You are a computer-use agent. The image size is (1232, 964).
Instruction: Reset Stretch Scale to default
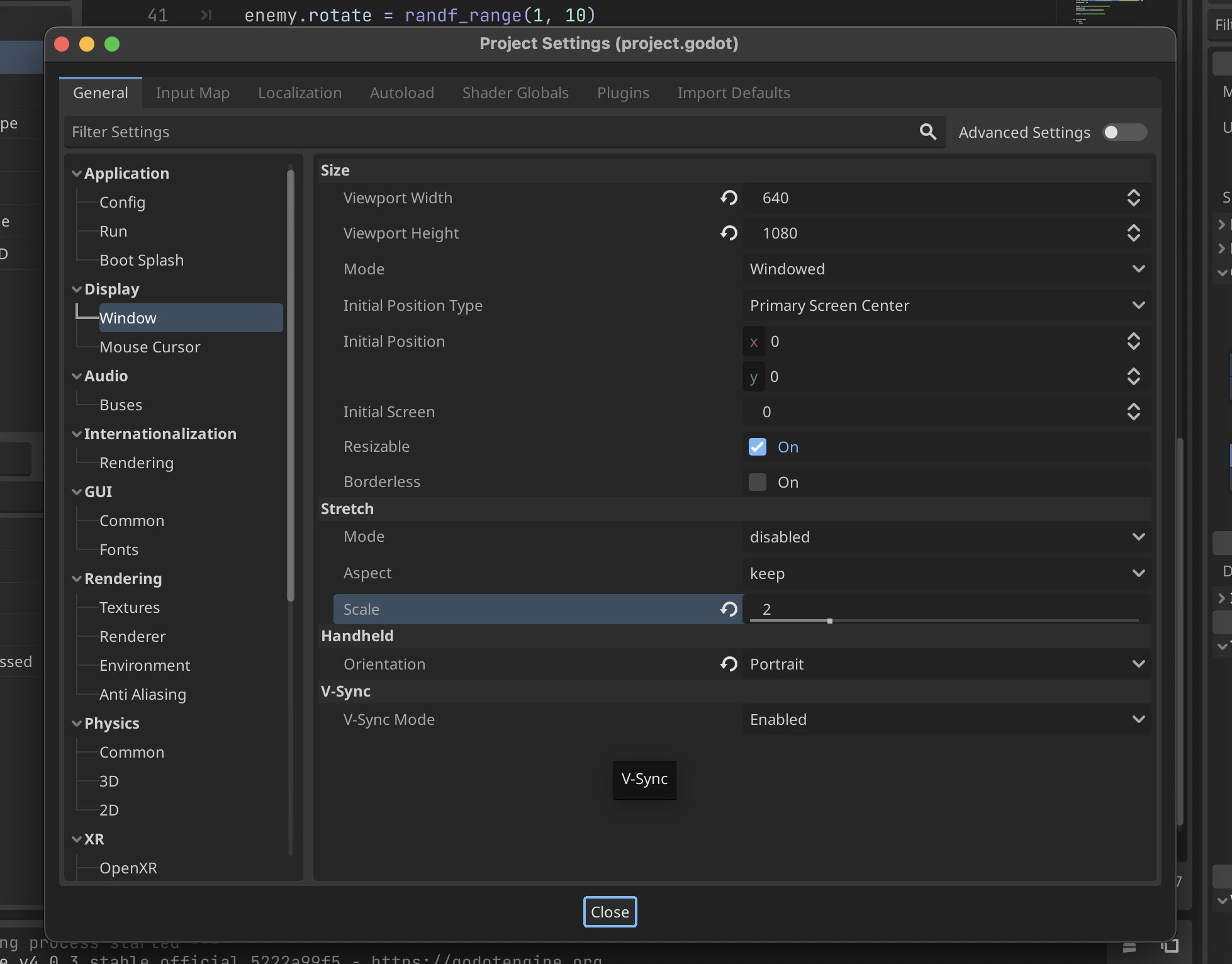coord(729,609)
